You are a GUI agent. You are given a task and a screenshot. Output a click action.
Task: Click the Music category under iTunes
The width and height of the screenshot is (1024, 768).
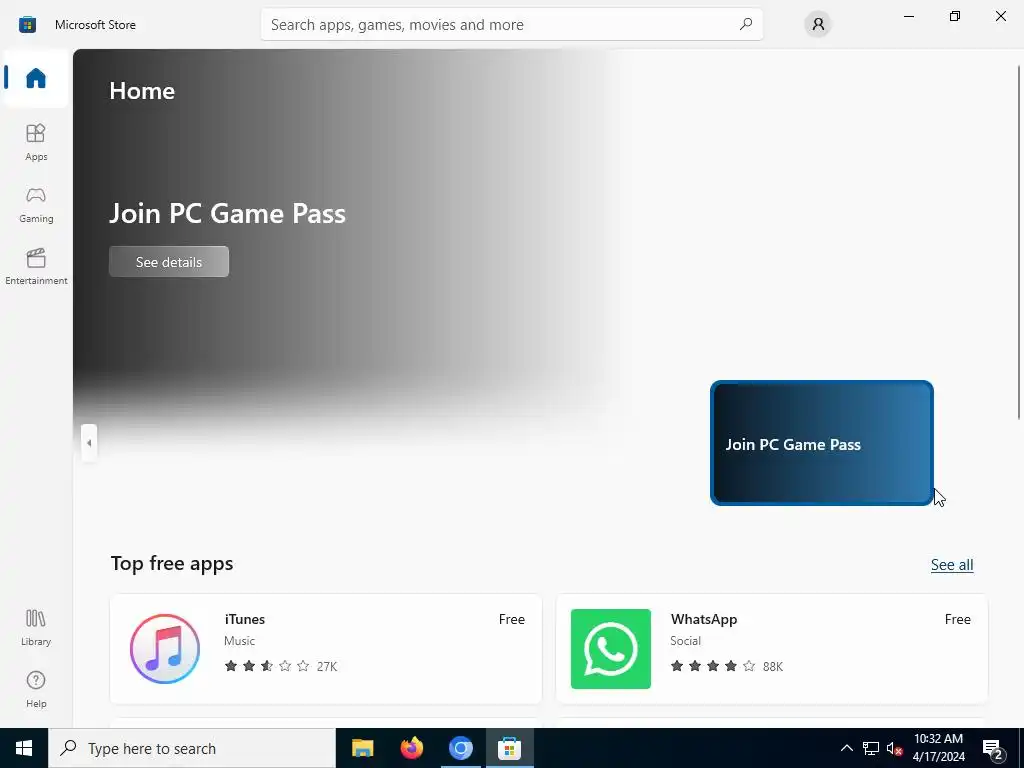click(240, 641)
